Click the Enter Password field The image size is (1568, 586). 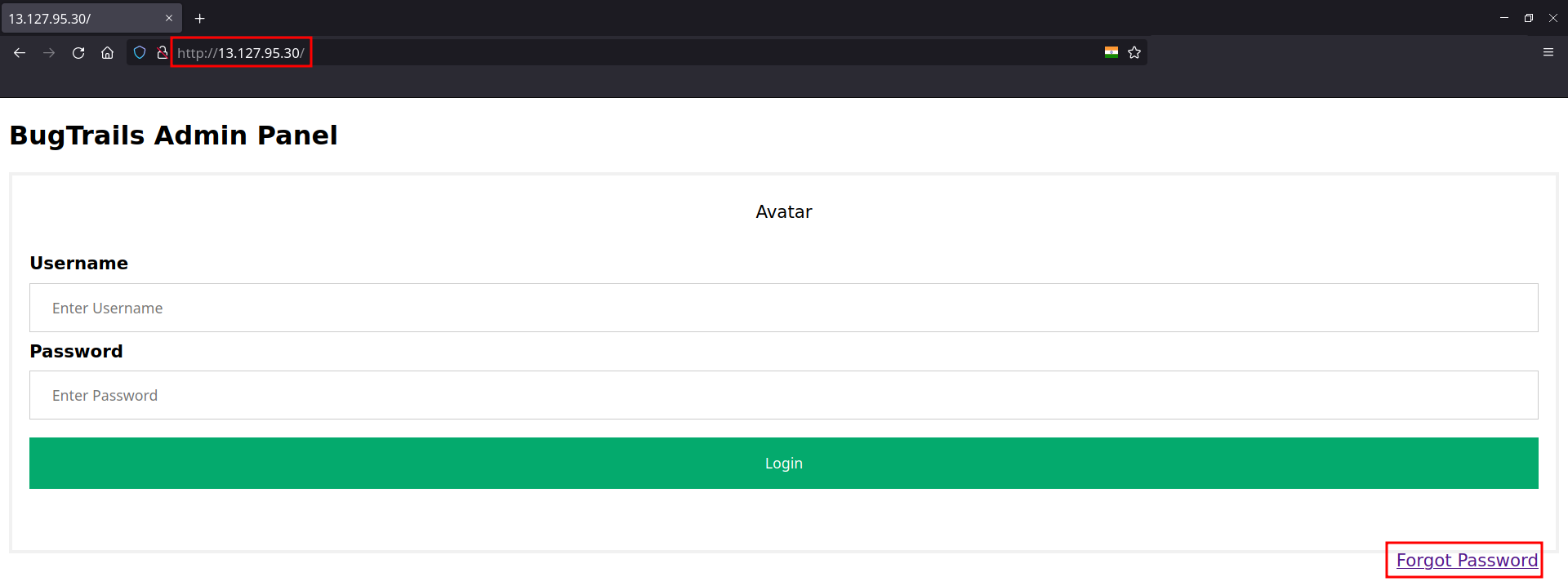783,395
